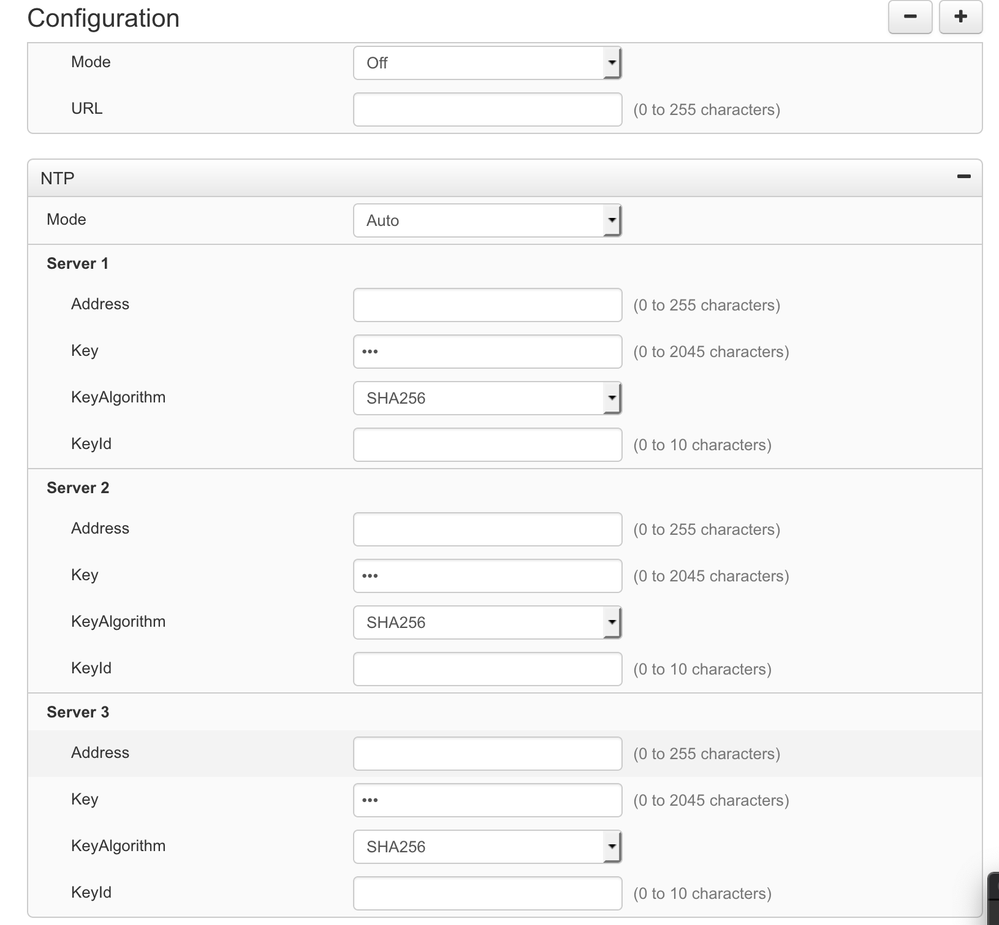
Task: Focus the Server 1 Address field
Action: (487, 305)
